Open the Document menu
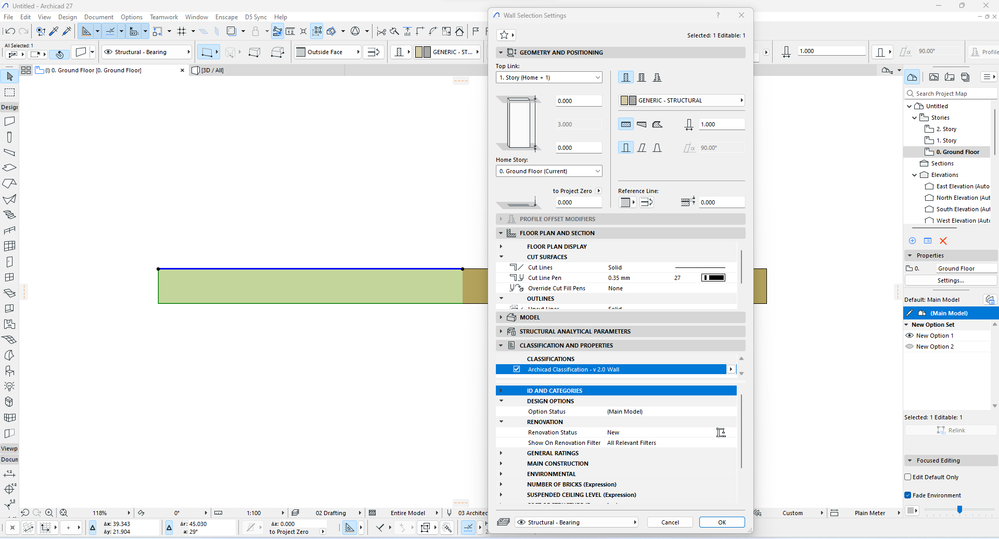Screen dimensions: 999x539 point(99,17)
